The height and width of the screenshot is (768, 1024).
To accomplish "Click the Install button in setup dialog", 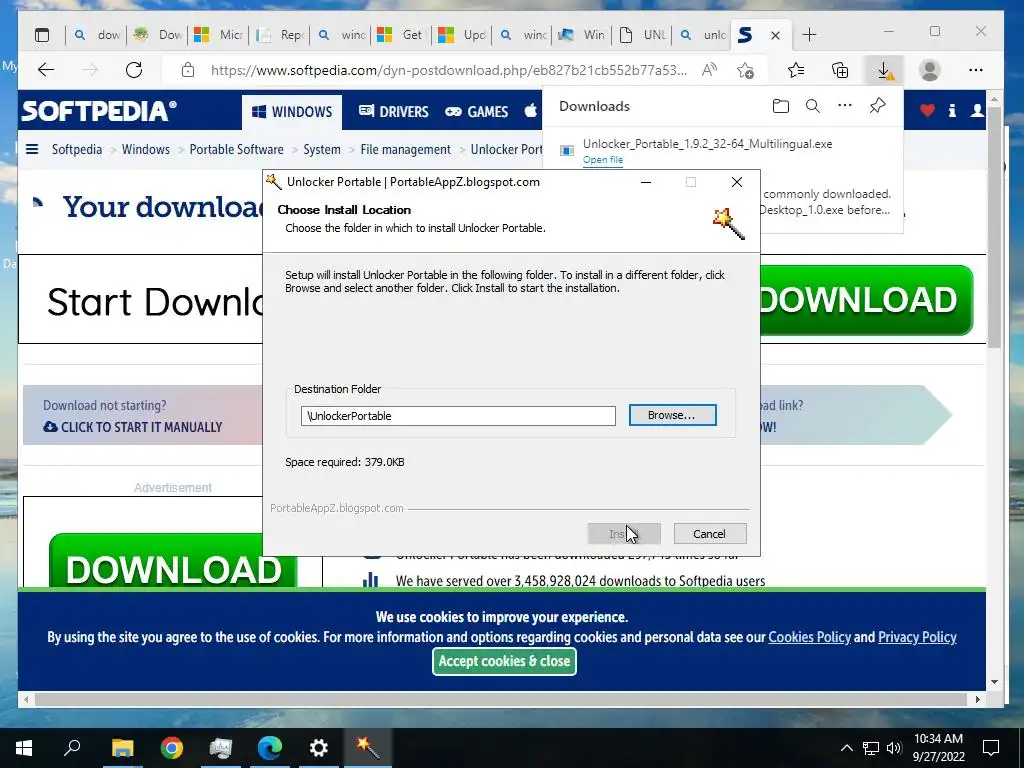I will (x=624, y=534).
